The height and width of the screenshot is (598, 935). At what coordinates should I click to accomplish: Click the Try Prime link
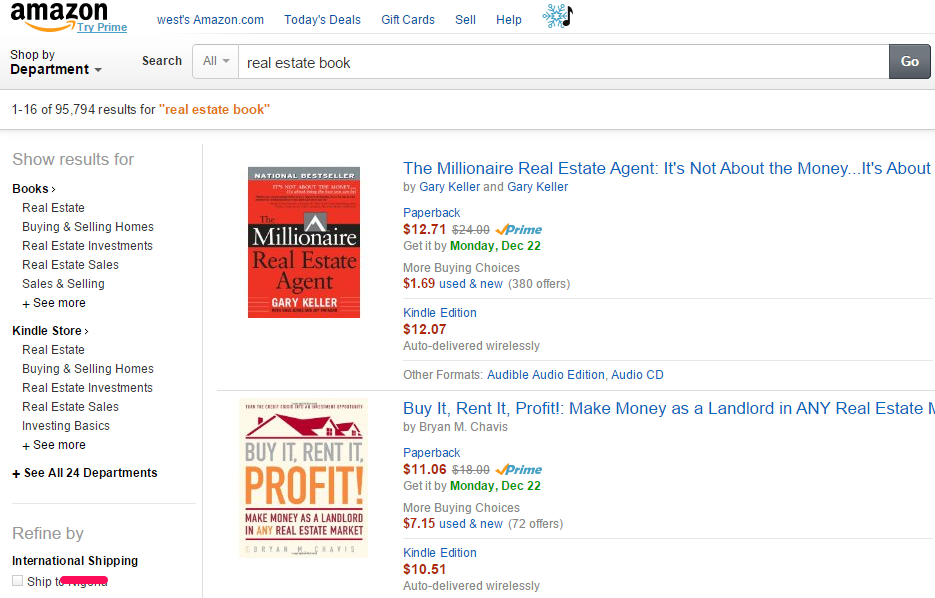click(102, 27)
